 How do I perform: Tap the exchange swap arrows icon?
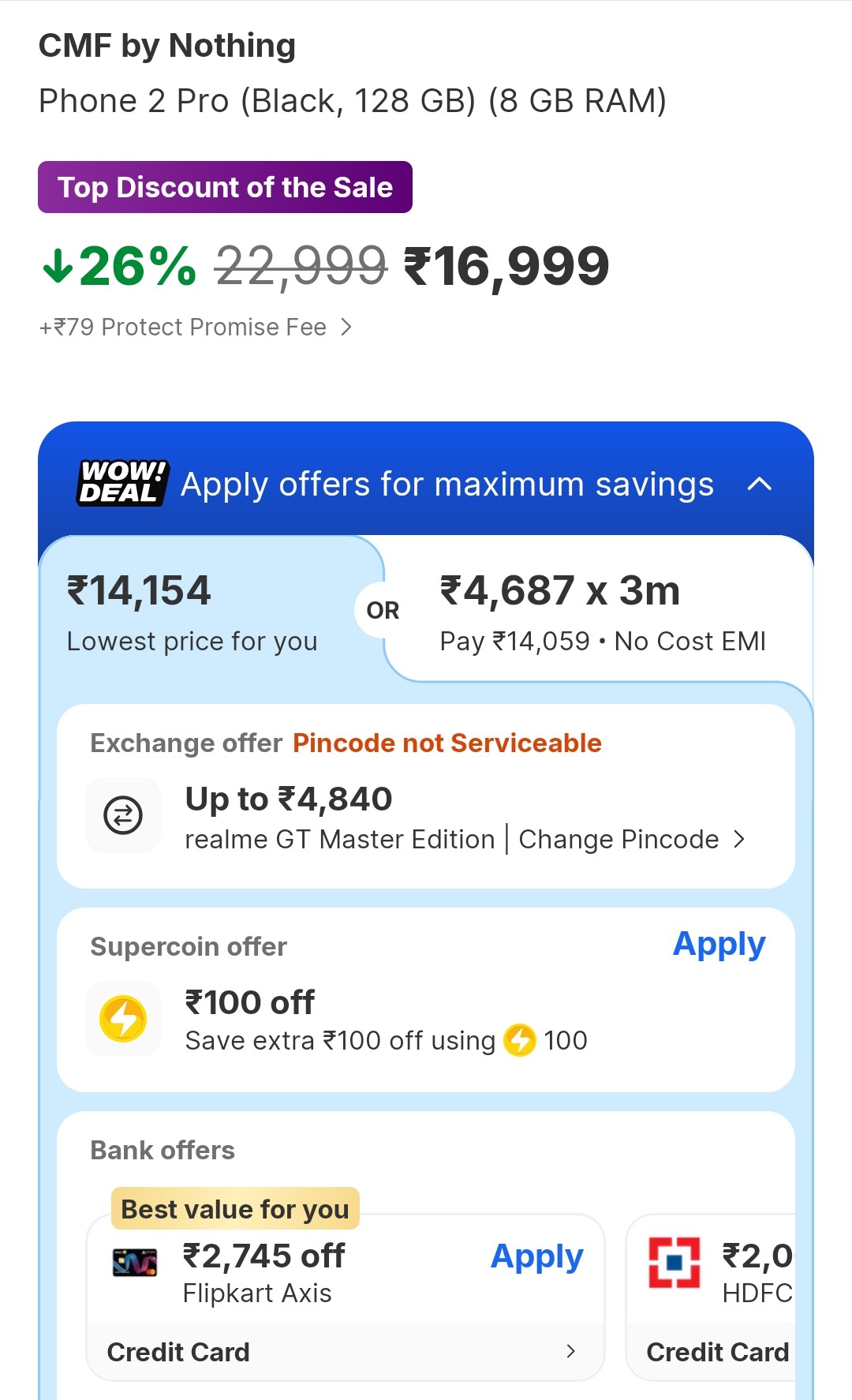(x=123, y=815)
